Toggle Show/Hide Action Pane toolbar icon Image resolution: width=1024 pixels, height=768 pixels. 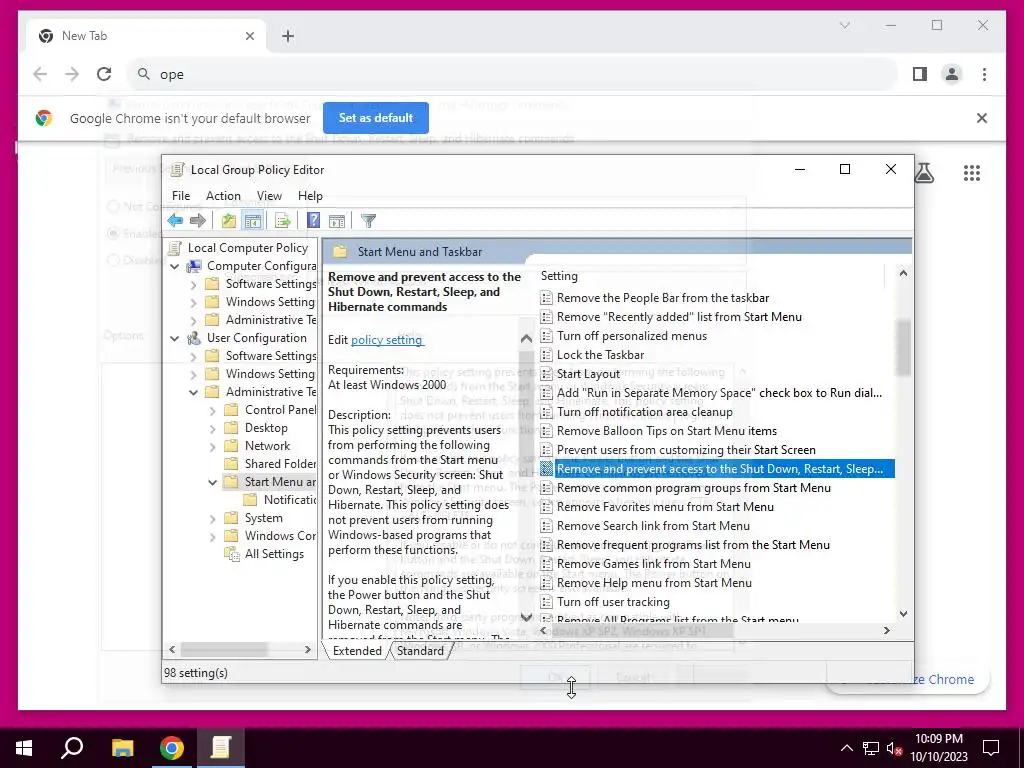tap(337, 221)
